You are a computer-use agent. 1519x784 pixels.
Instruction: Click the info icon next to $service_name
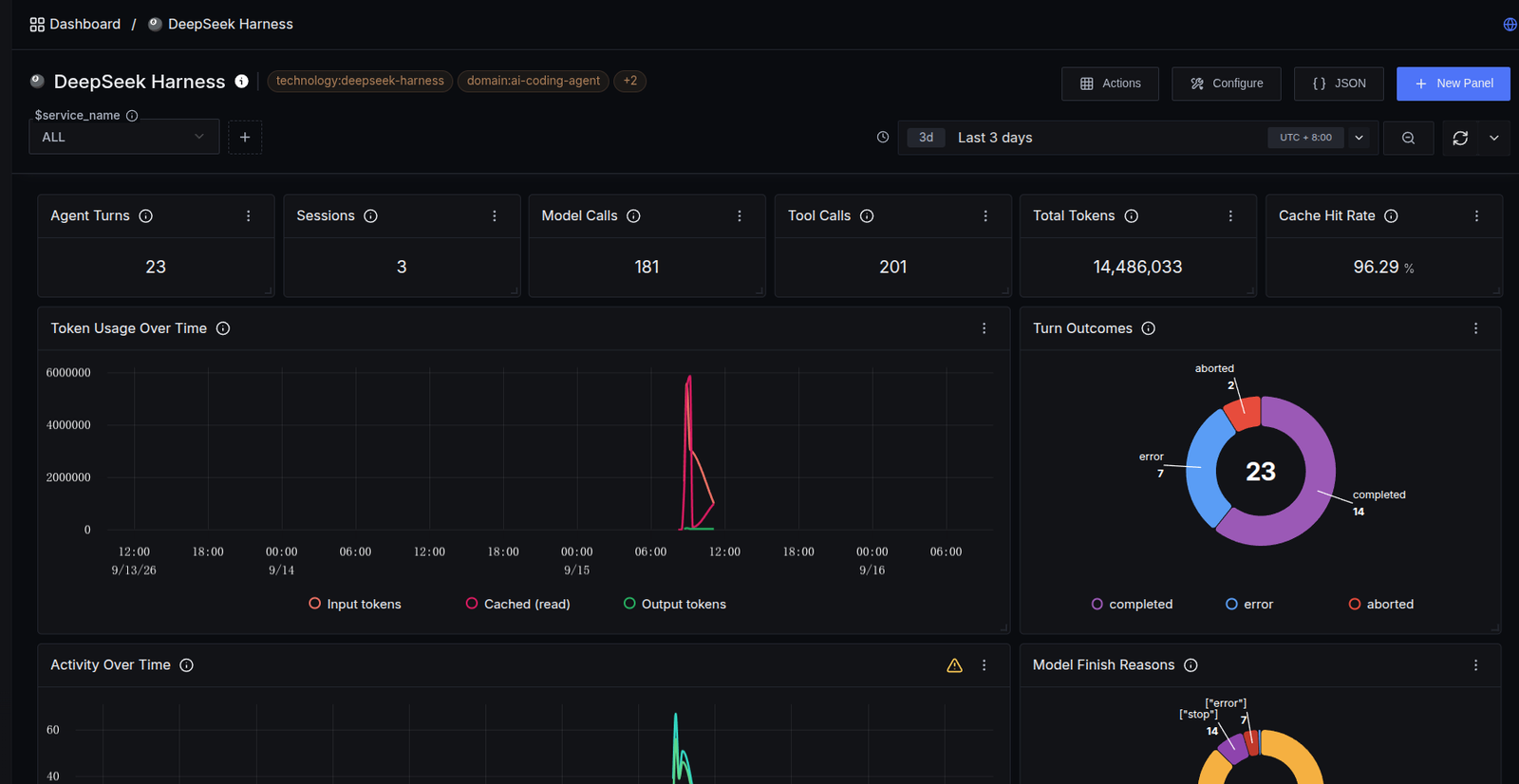[x=132, y=116]
